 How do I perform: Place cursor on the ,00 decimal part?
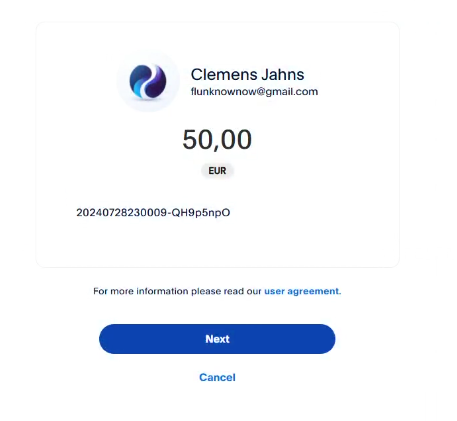coord(233,140)
